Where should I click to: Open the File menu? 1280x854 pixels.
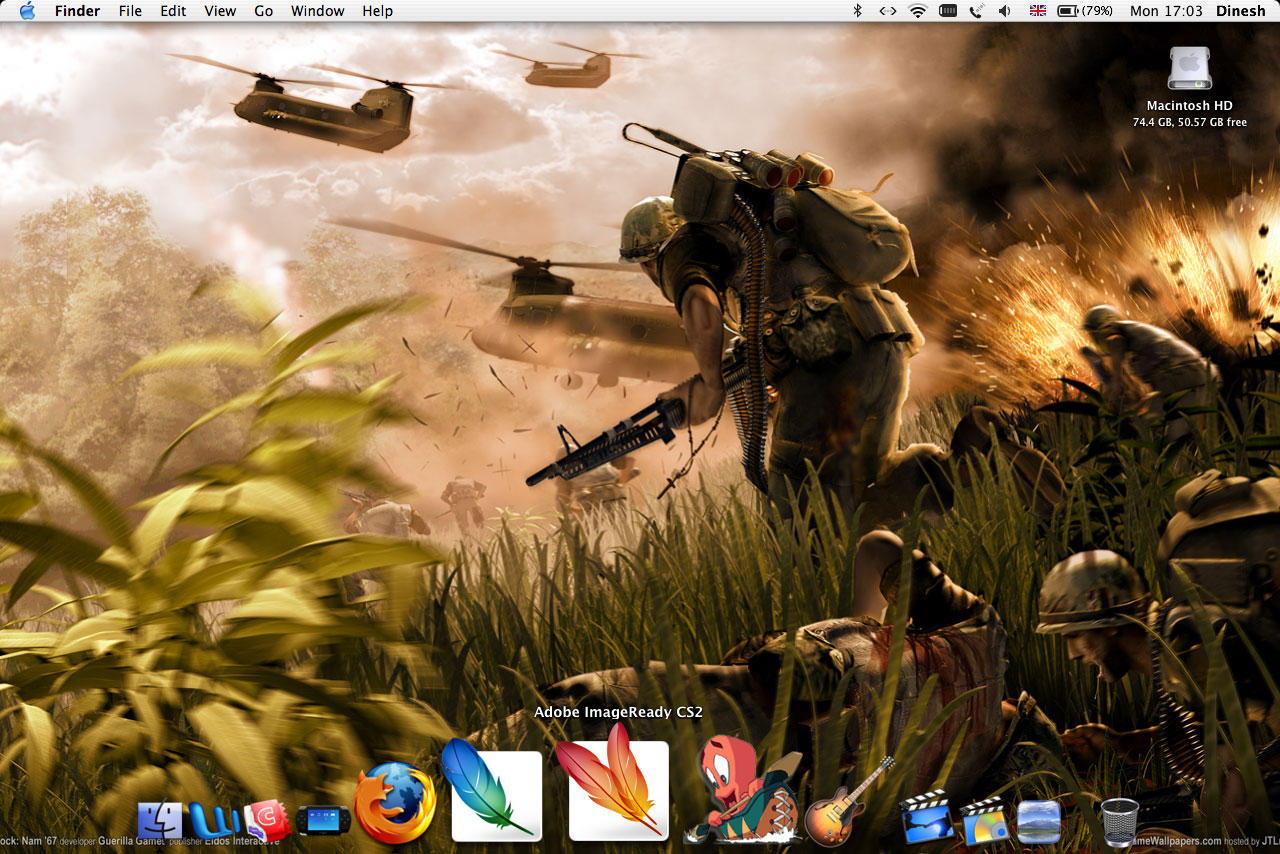pos(130,11)
